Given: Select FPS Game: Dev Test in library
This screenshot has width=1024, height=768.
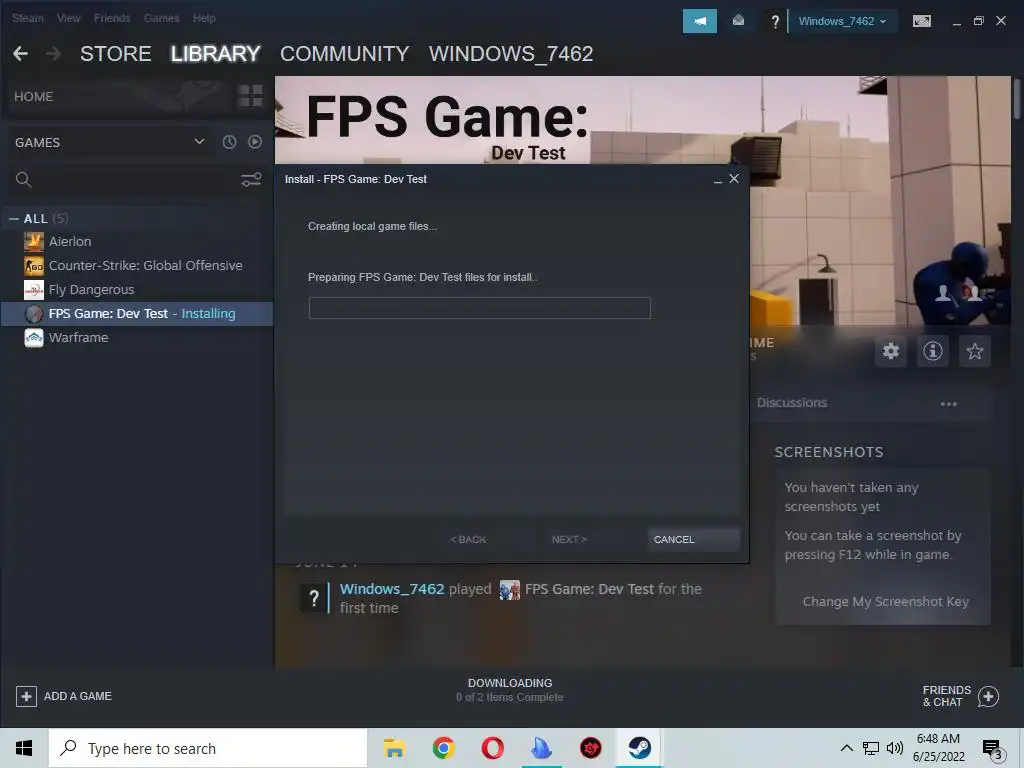Looking at the screenshot, I should point(137,313).
